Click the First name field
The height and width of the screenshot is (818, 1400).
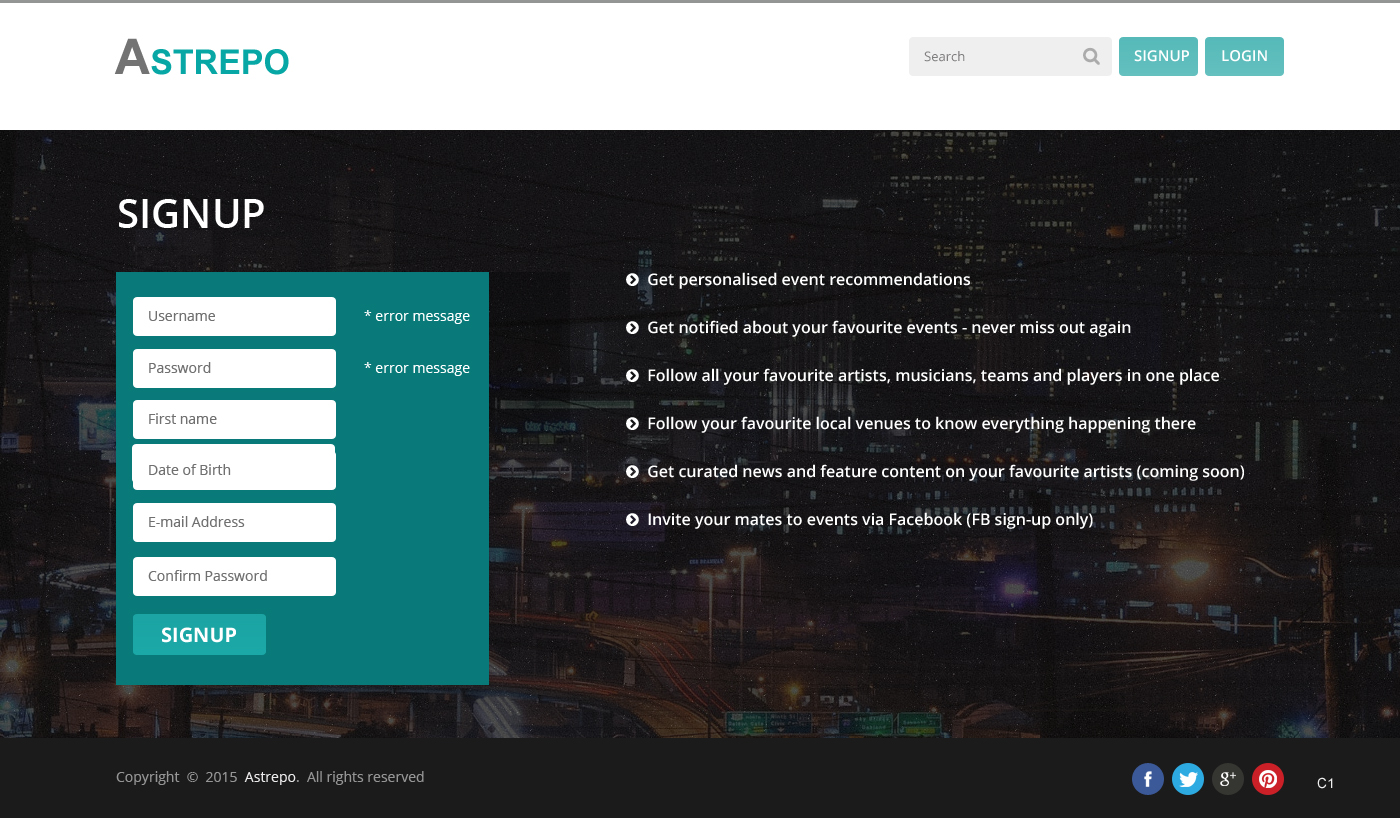[234, 419]
